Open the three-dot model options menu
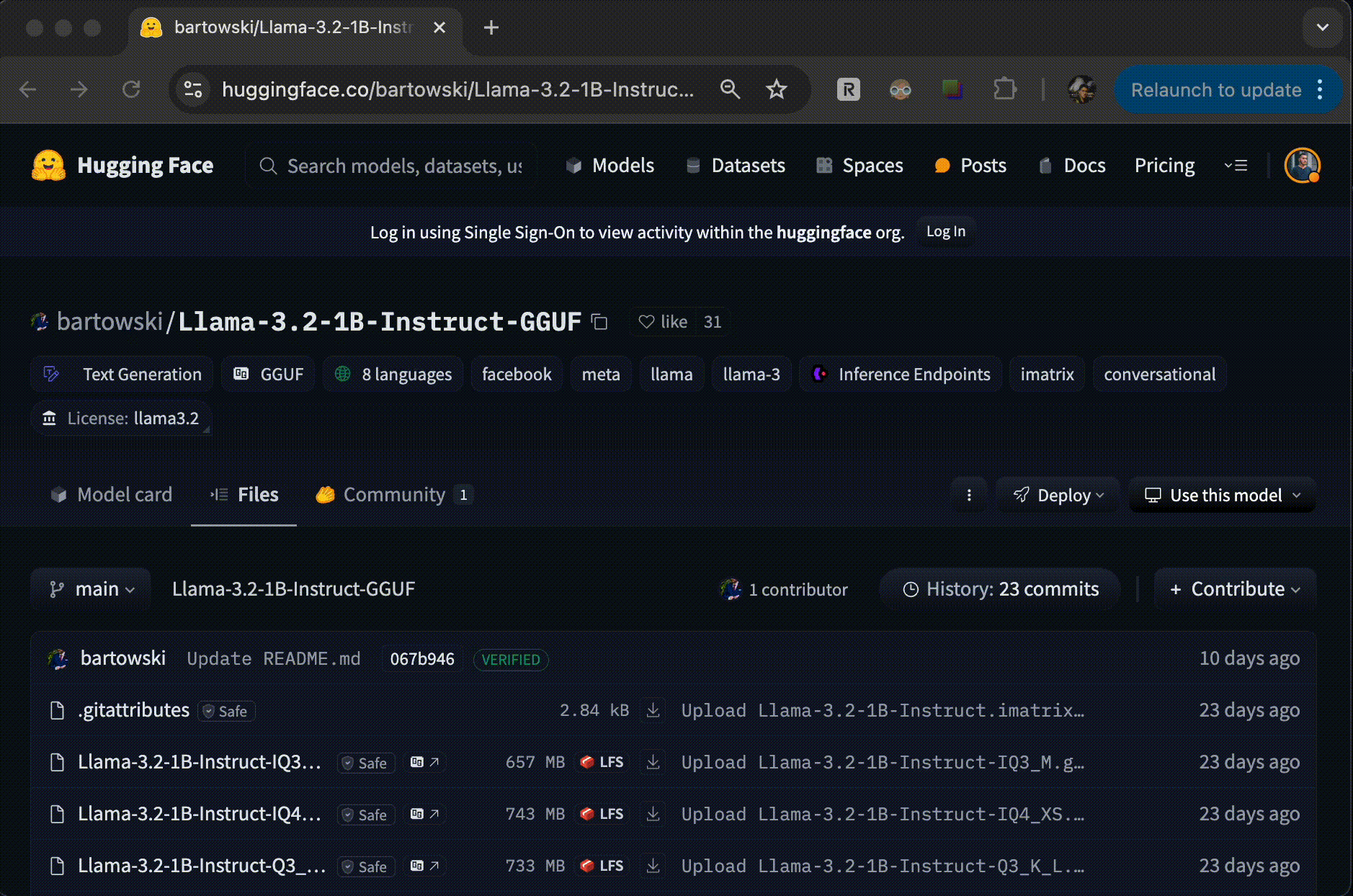 (969, 495)
